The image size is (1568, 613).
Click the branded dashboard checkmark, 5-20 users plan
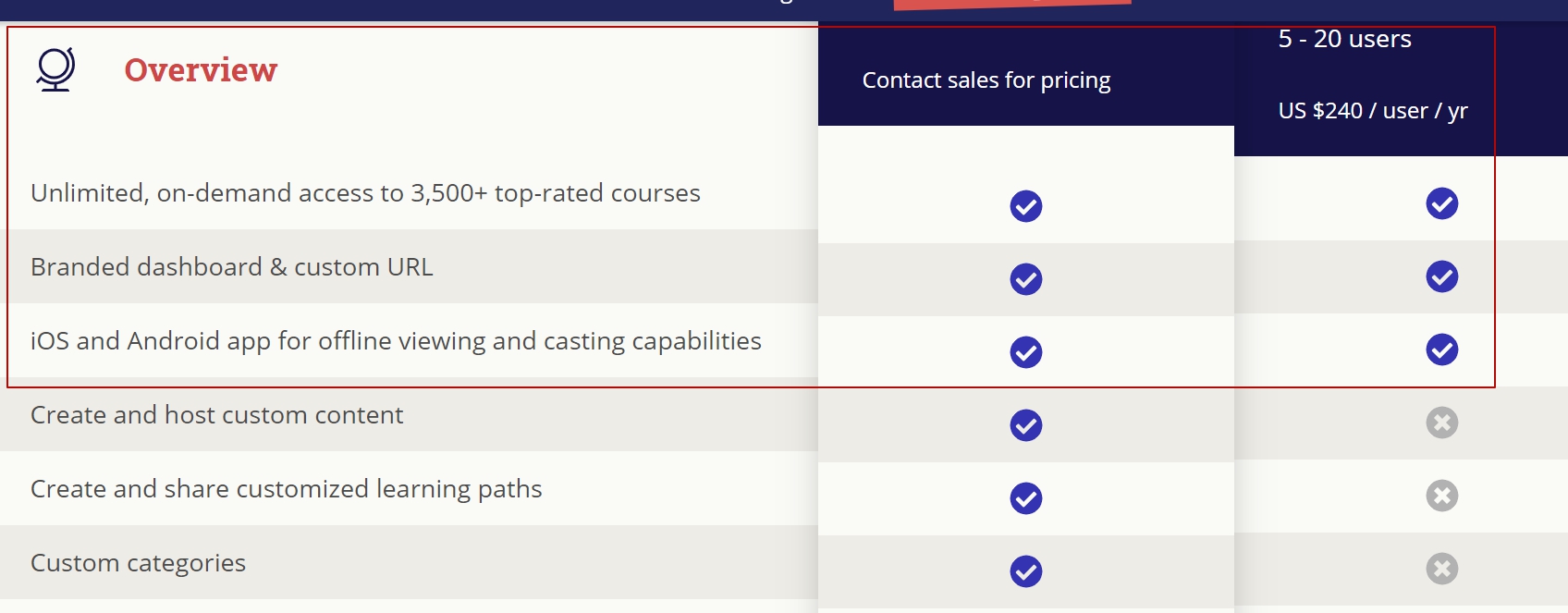click(x=1441, y=276)
